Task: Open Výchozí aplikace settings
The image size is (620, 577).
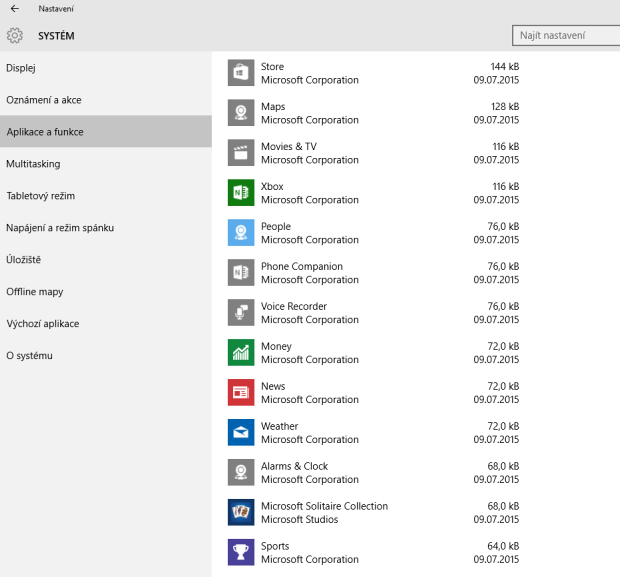Action: click(x=43, y=324)
